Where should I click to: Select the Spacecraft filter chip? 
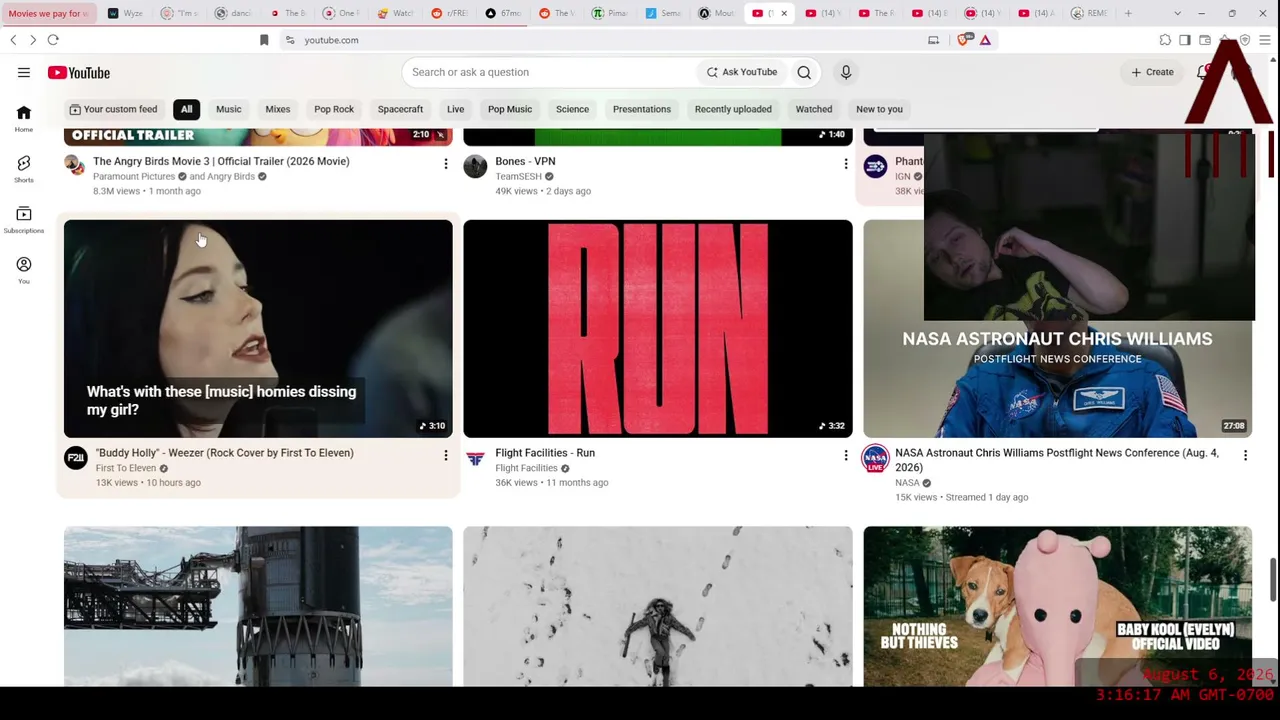click(x=400, y=109)
